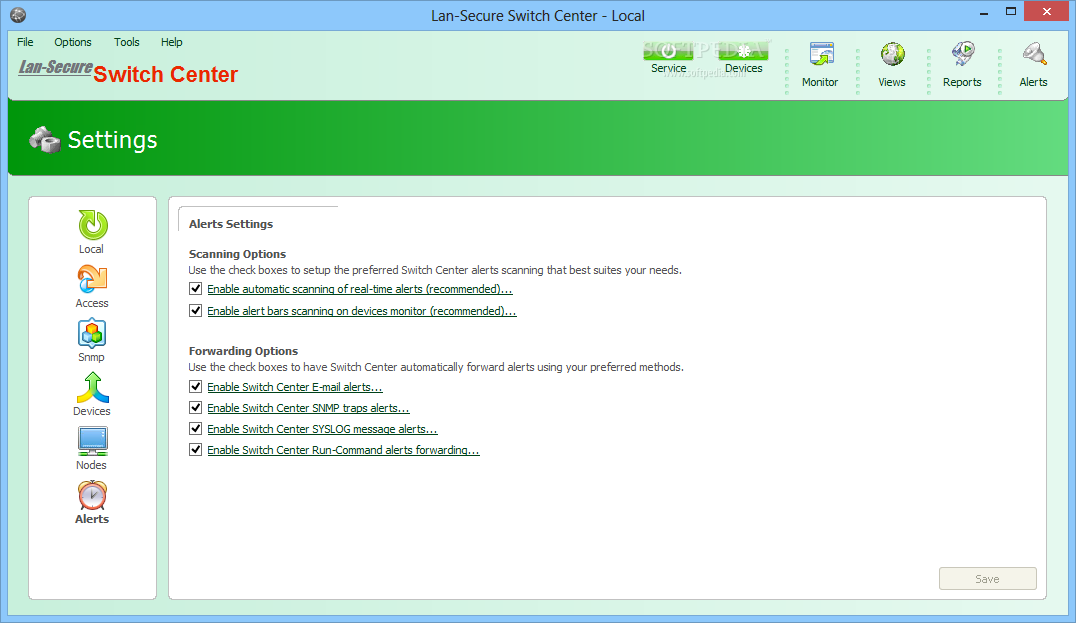The width and height of the screenshot is (1076, 623).
Task: Click the Monitor toolbar icon
Action: coord(821,54)
